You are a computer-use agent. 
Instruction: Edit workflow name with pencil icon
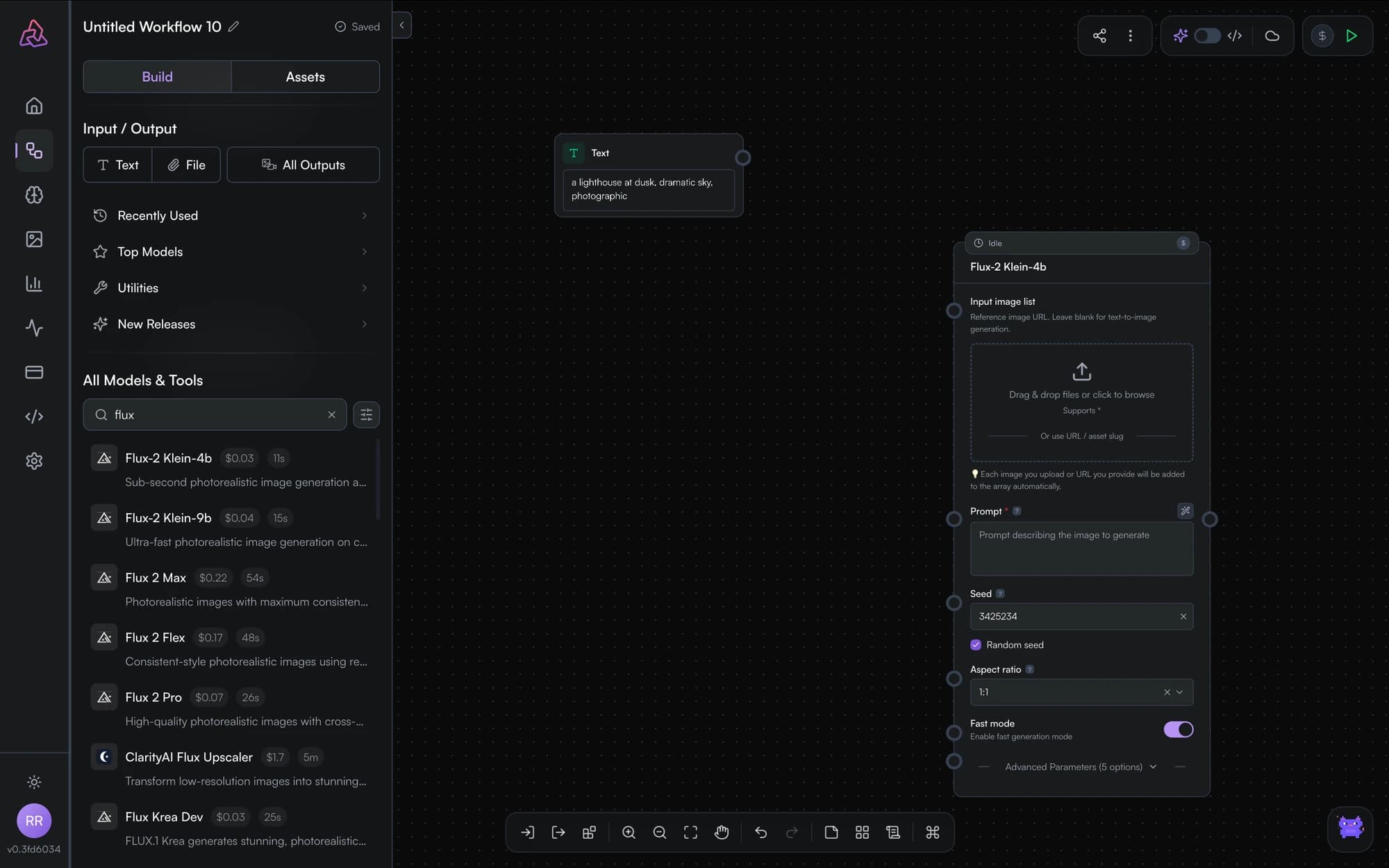tap(234, 26)
